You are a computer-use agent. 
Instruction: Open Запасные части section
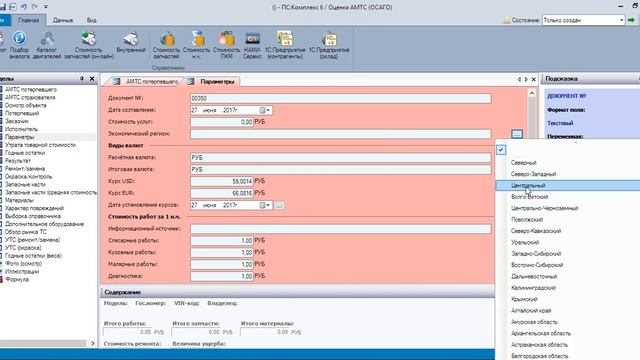click(25, 184)
